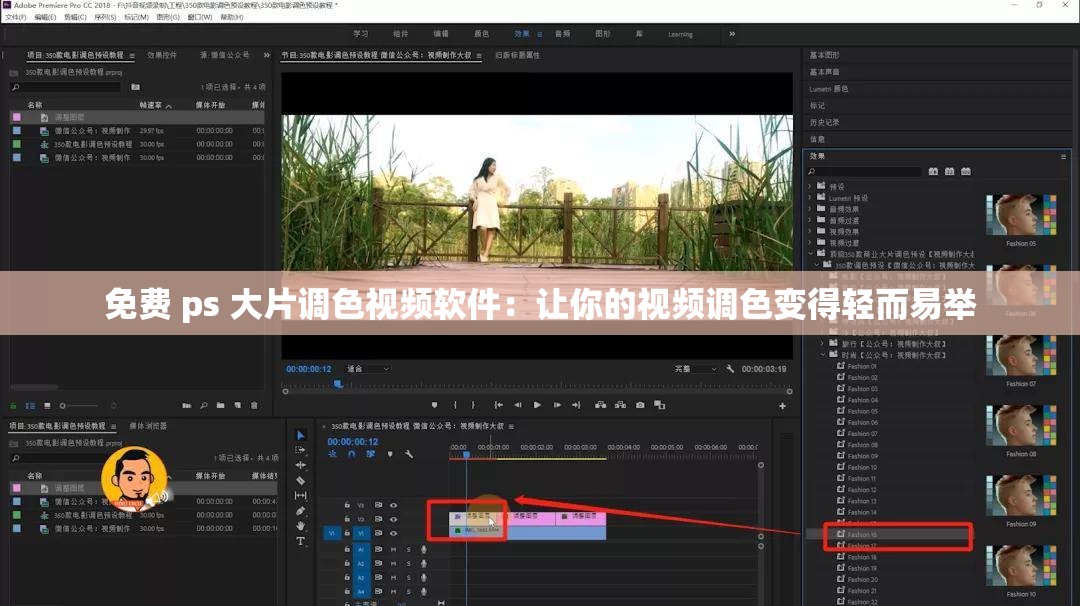Expand the 预设 effects folder
Image resolution: width=1080 pixels, height=606 pixels.
[x=810, y=186]
